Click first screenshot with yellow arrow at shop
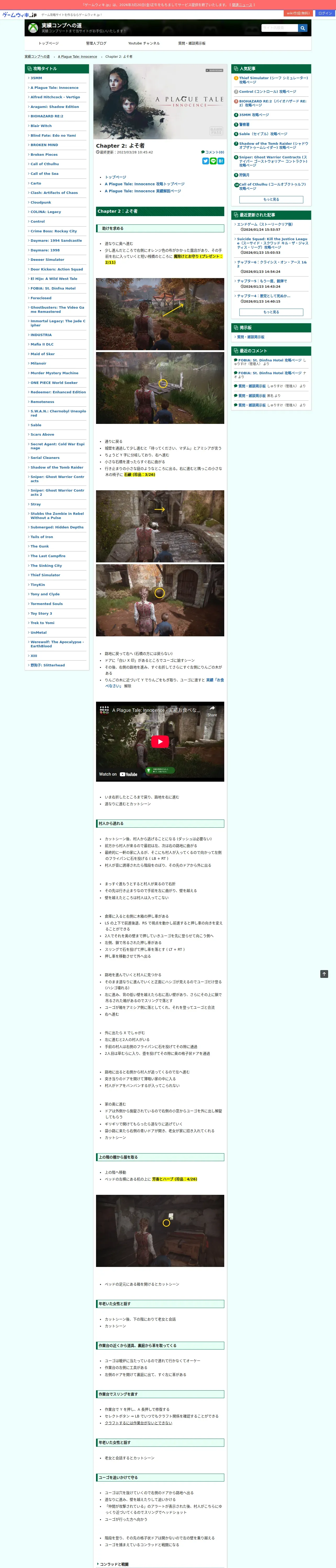336x1568 pixels. [x=160, y=314]
